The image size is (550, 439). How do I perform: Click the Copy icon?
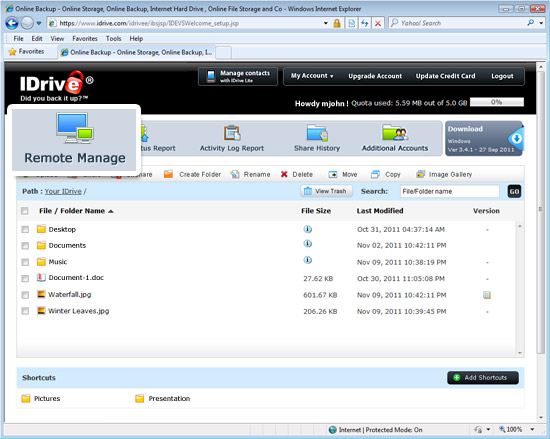(375, 174)
